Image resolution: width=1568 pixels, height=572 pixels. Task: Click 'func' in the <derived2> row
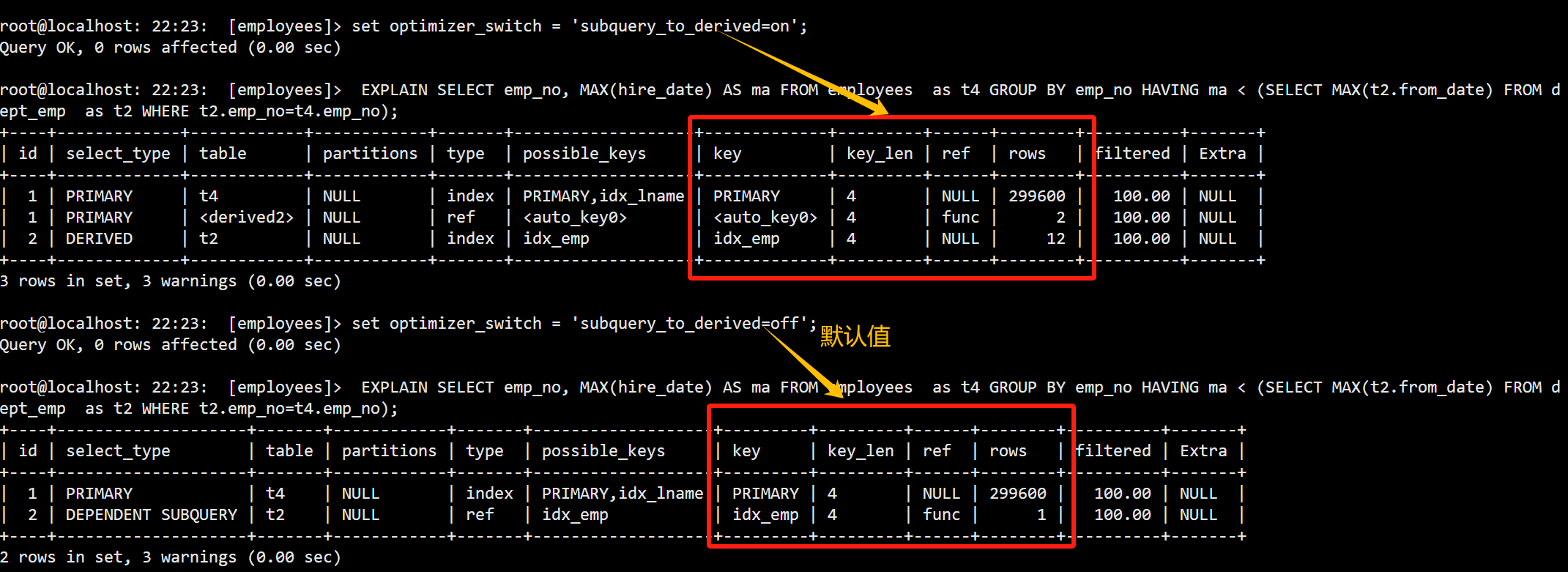click(x=960, y=218)
